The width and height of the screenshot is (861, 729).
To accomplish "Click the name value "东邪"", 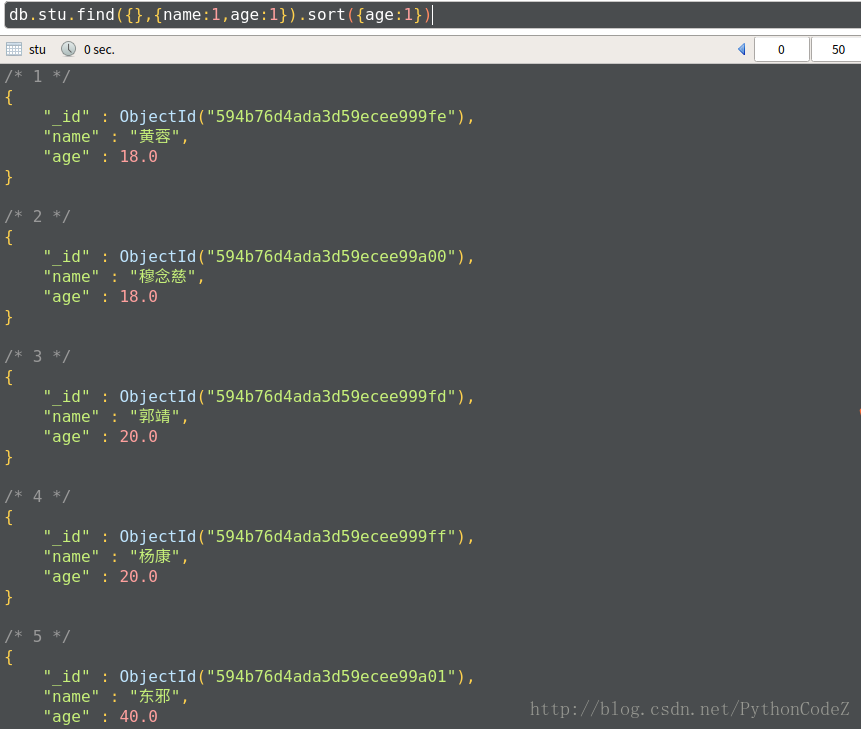I will [155, 697].
